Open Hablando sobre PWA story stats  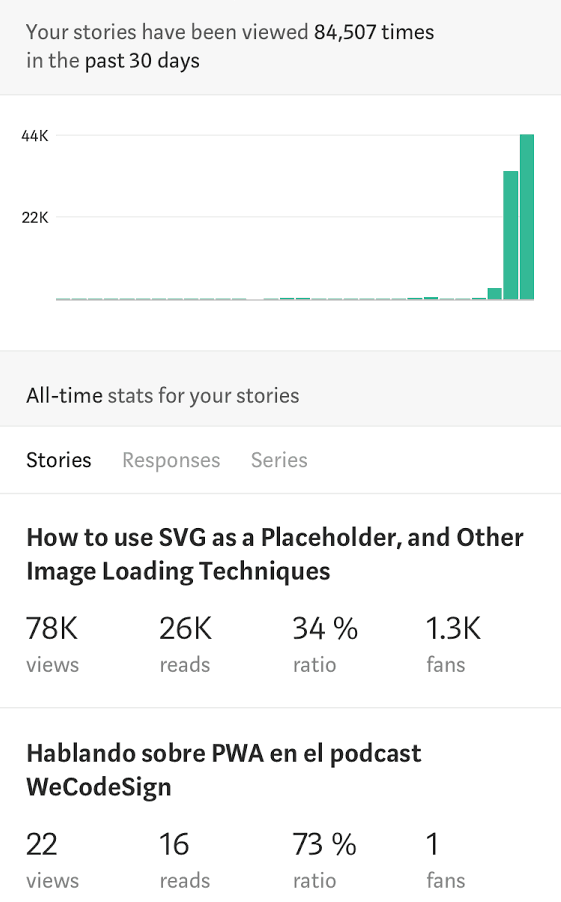tap(224, 770)
